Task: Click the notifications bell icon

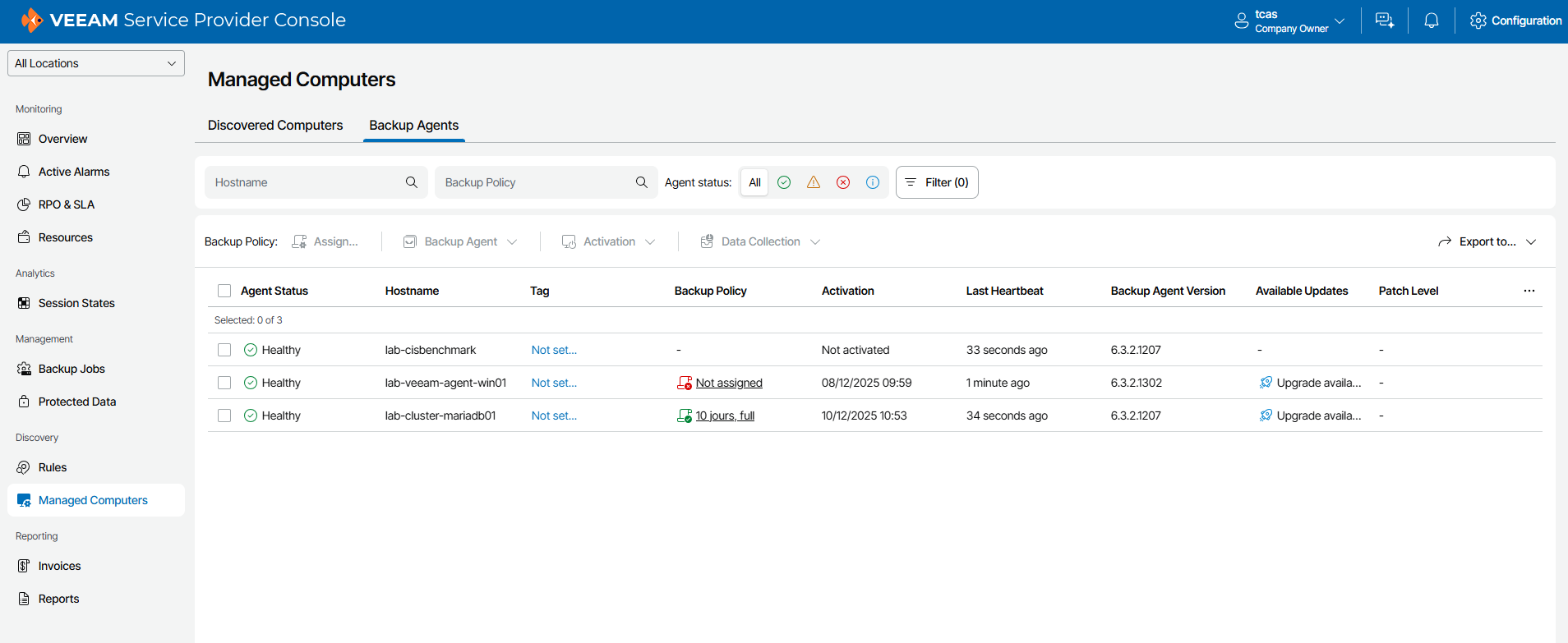Action: tap(1431, 21)
